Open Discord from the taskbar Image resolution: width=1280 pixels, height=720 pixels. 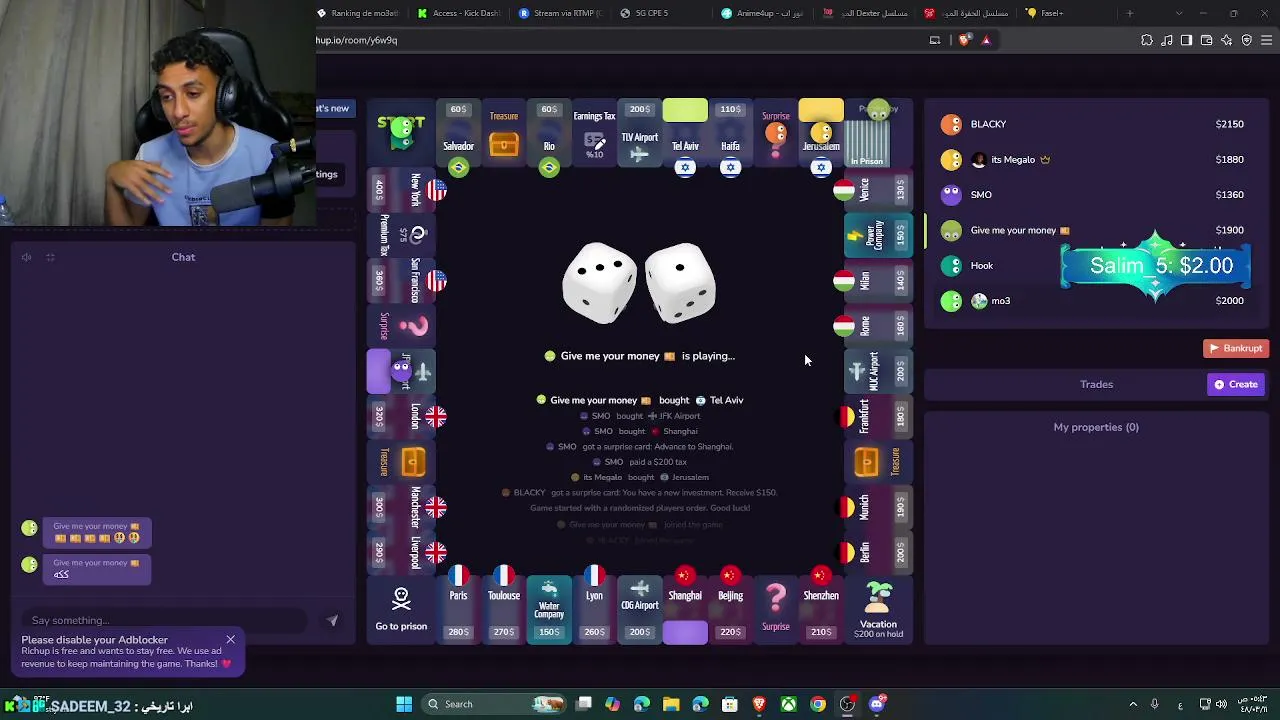tap(877, 704)
